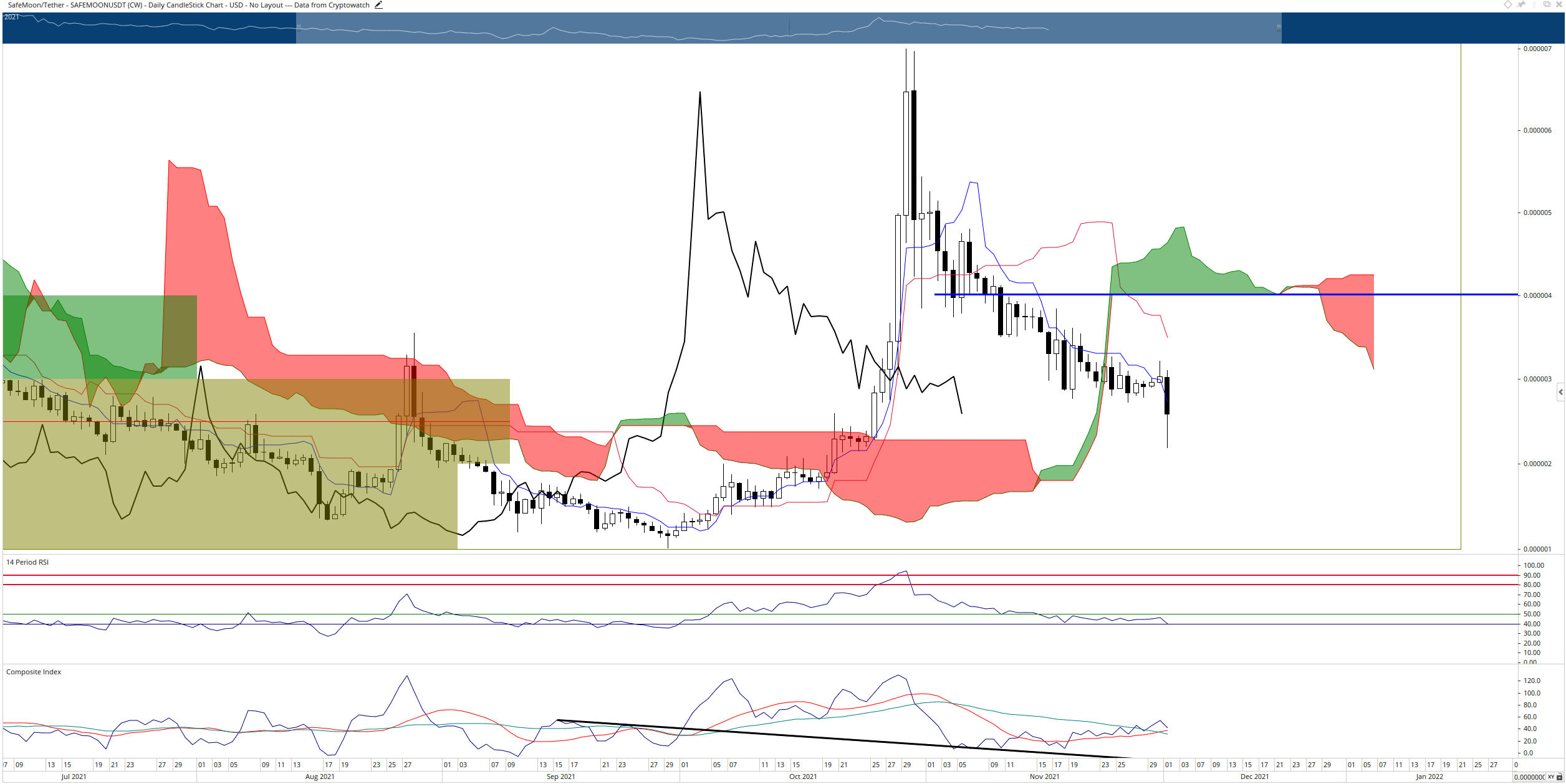Image resolution: width=1566 pixels, height=784 pixels.
Task: Click the RSI 40.00 axis level label
Action: [1532, 624]
